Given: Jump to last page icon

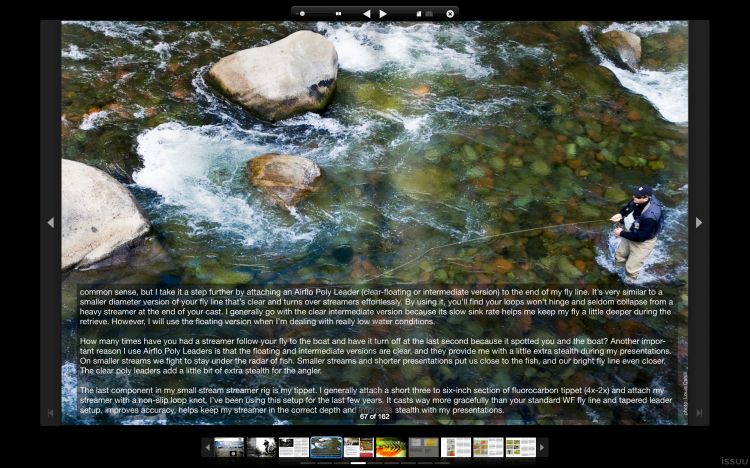Looking at the screenshot, I should pyautogui.click(x=698, y=412).
